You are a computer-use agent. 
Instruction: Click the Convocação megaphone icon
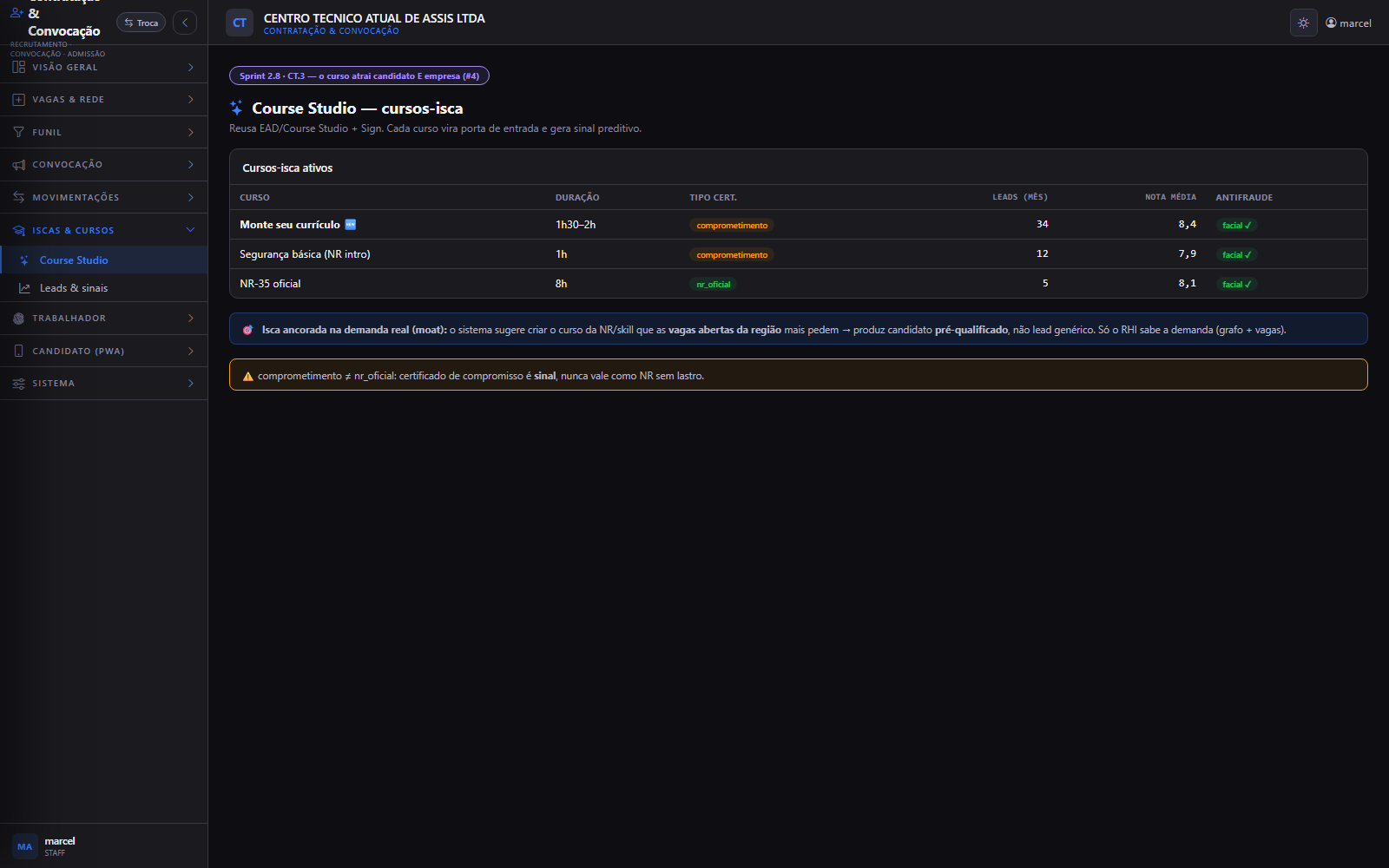coord(18,165)
